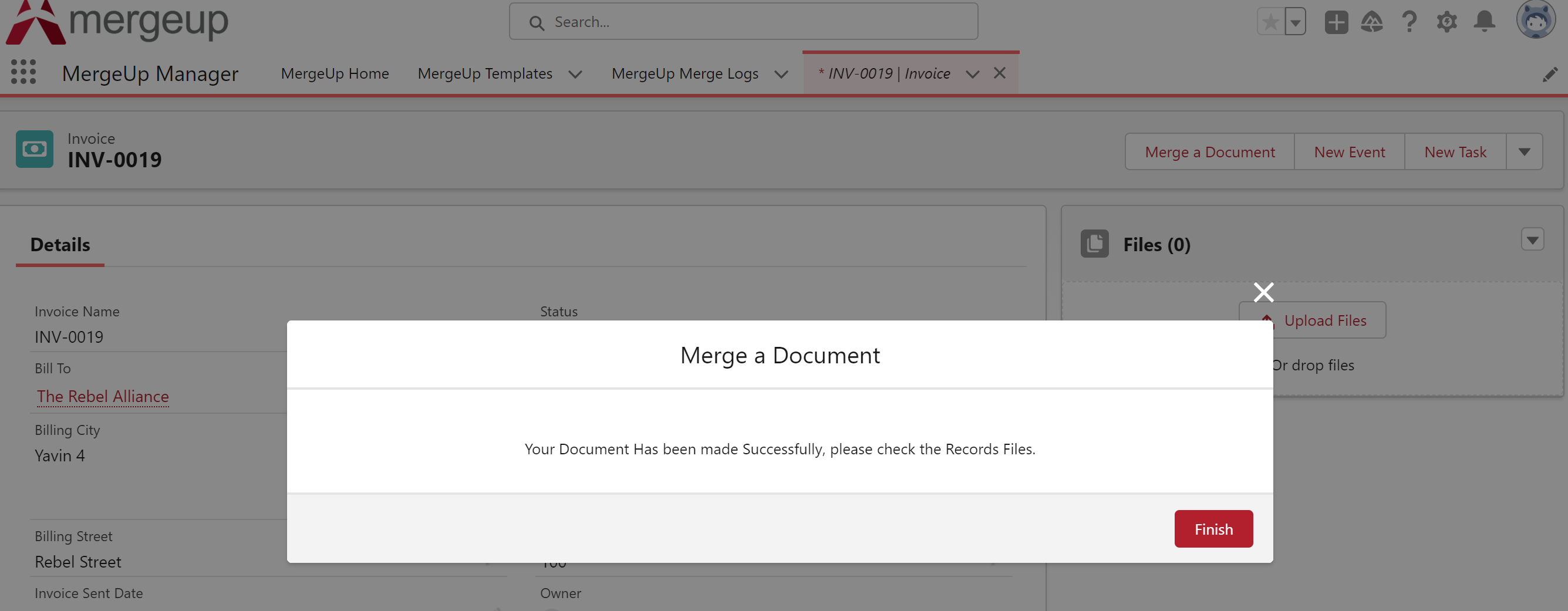The width and height of the screenshot is (1568, 611).
Task: Click the Upload Files button
Action: point(1313,320)
